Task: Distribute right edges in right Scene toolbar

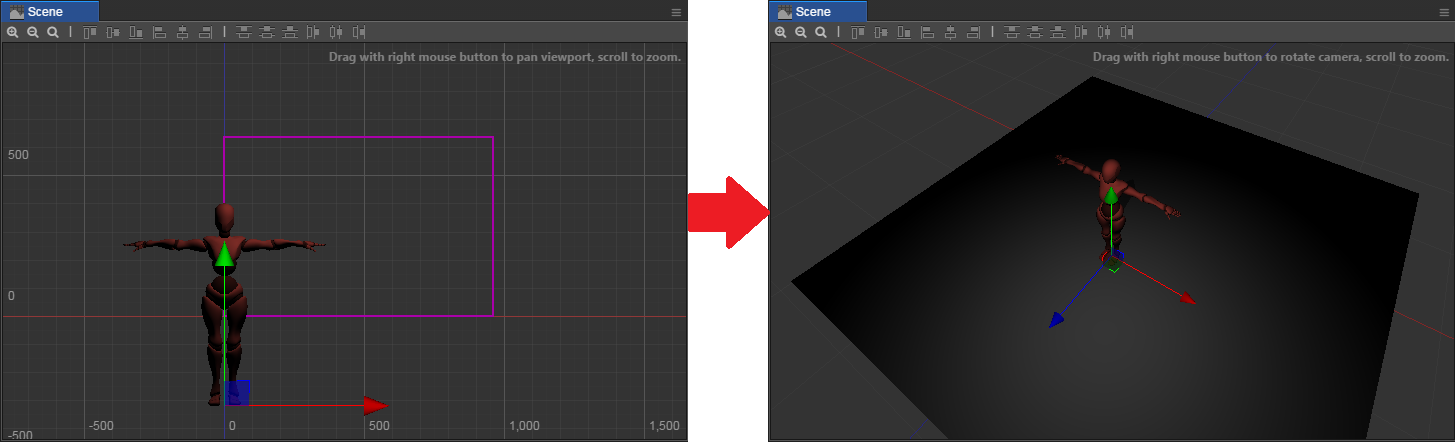Action: tap(1127, 32)
